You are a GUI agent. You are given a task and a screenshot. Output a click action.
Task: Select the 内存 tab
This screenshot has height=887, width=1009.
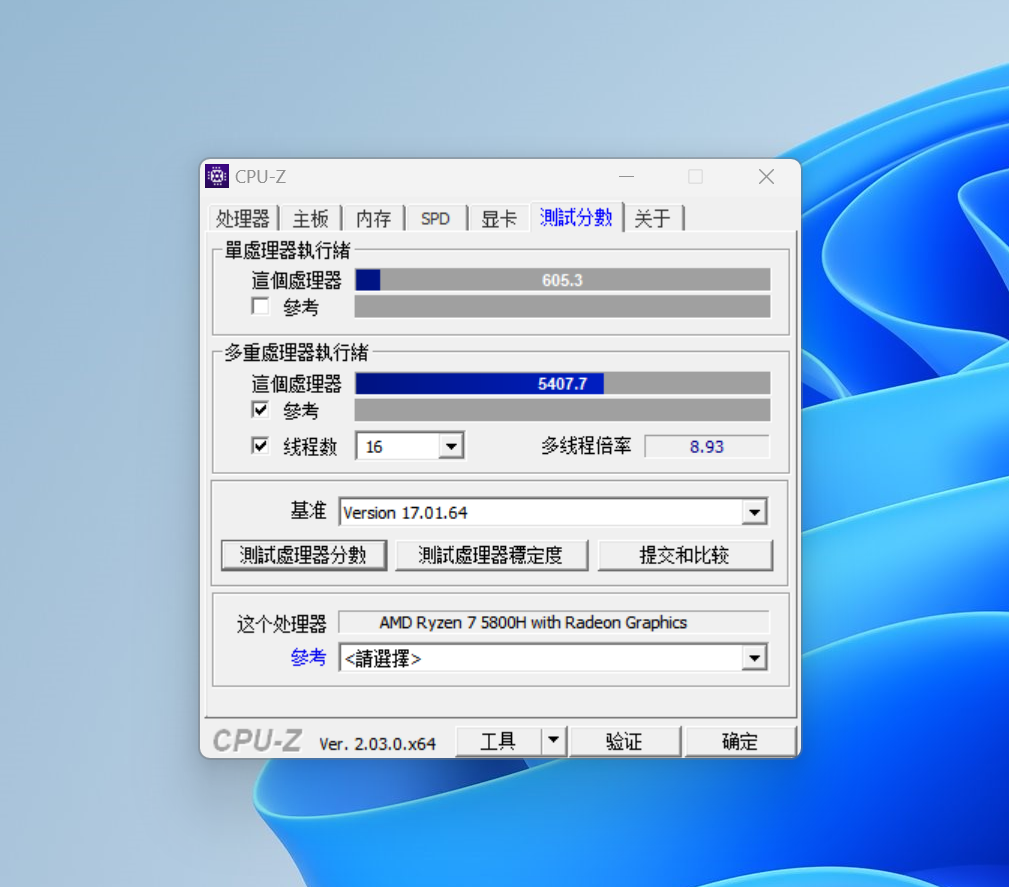tap(373, 218)
